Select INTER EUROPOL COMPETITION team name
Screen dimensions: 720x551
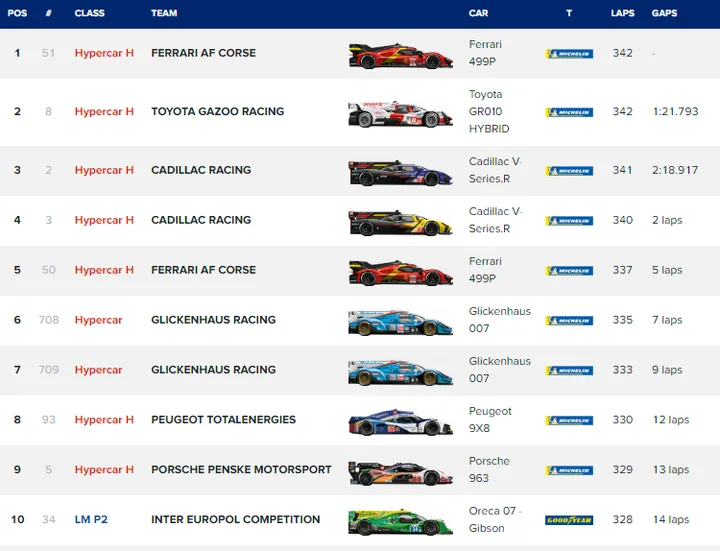coord(236,519)
